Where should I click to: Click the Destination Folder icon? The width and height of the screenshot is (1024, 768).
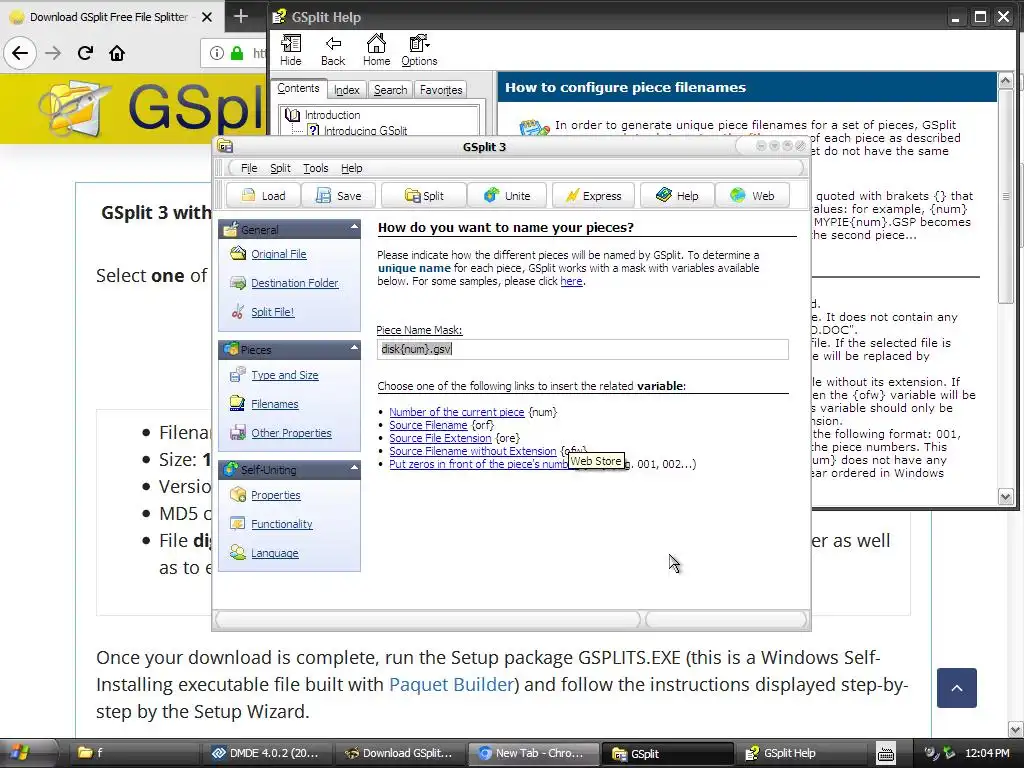coord(238,282)
